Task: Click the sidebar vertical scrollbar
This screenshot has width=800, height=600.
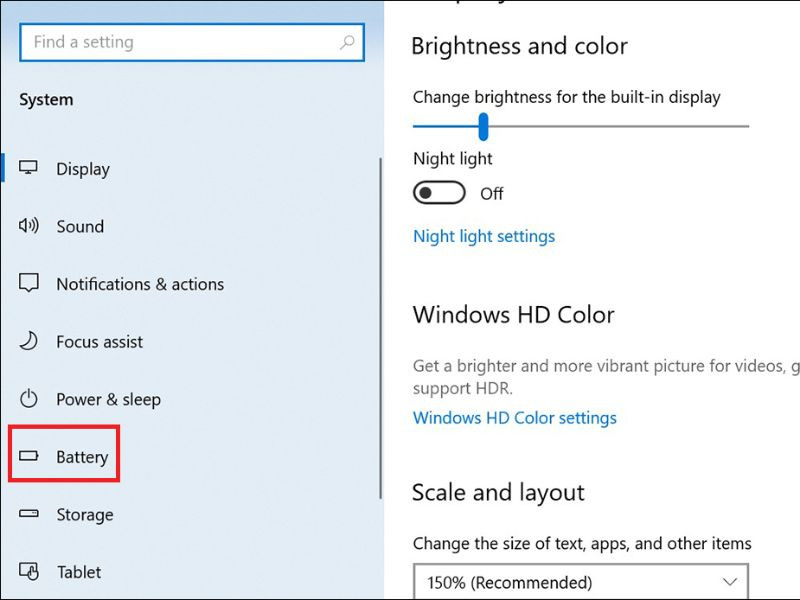Action: click(381, 328)
